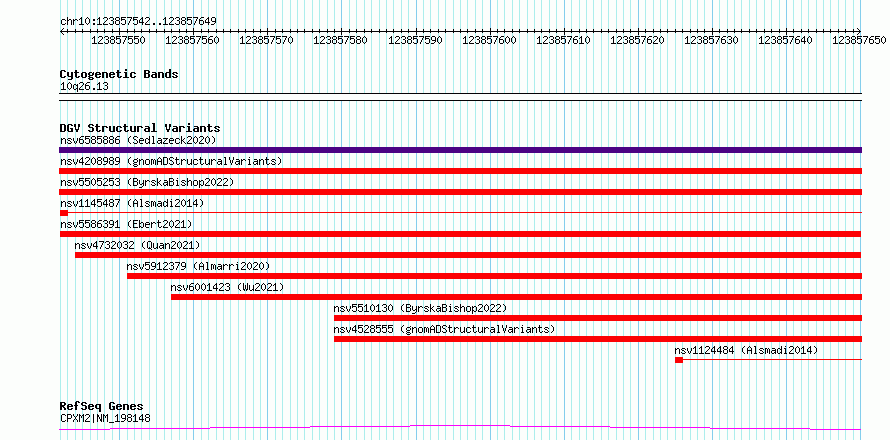
Task: Select variant label nsv1124484 (Alsmadi2014)
Action: pyautogui.click(x=746, y=350)
